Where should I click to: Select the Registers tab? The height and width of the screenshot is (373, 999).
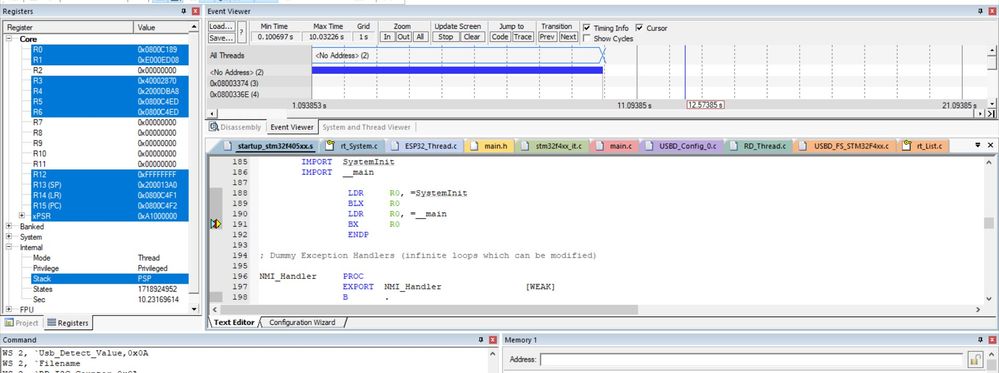pos(68,323)
